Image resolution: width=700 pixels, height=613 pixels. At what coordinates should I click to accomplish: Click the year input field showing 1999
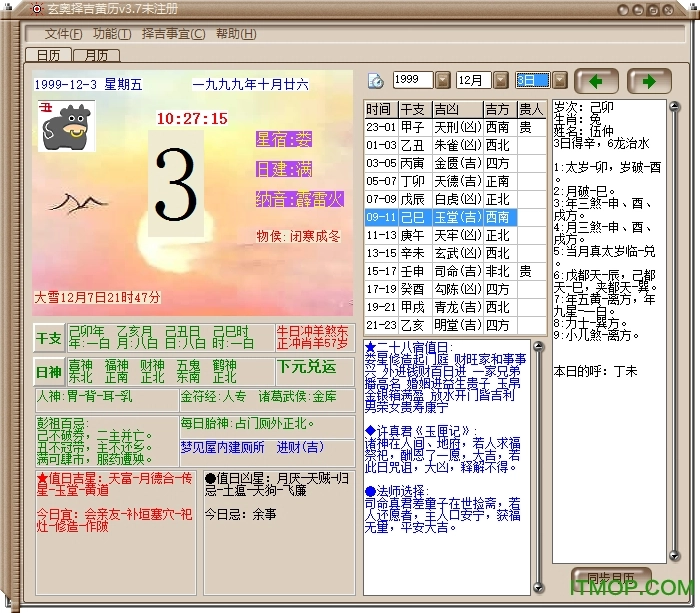[412, 80]
